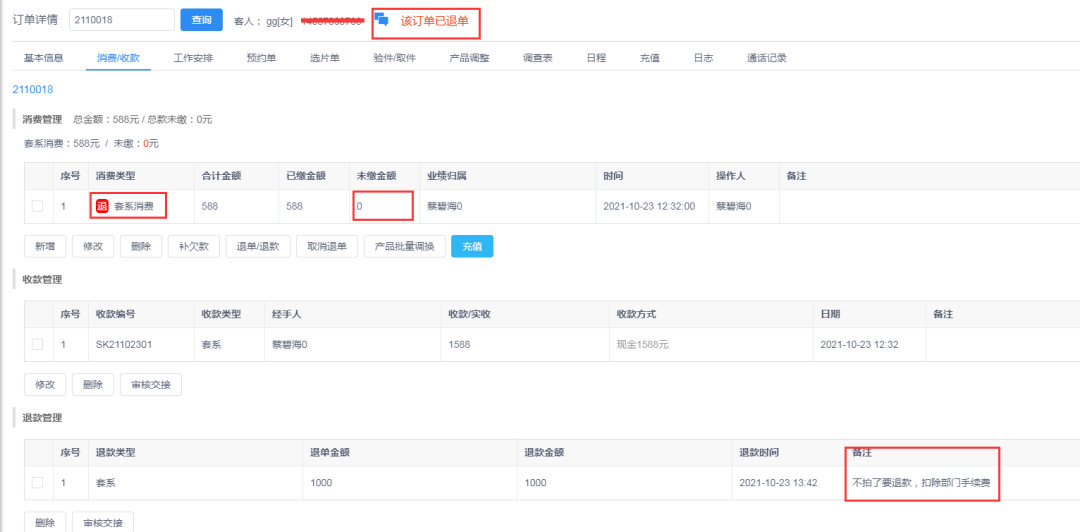Tick checkbox for 套系消费 consumption row

coord(37,205)
